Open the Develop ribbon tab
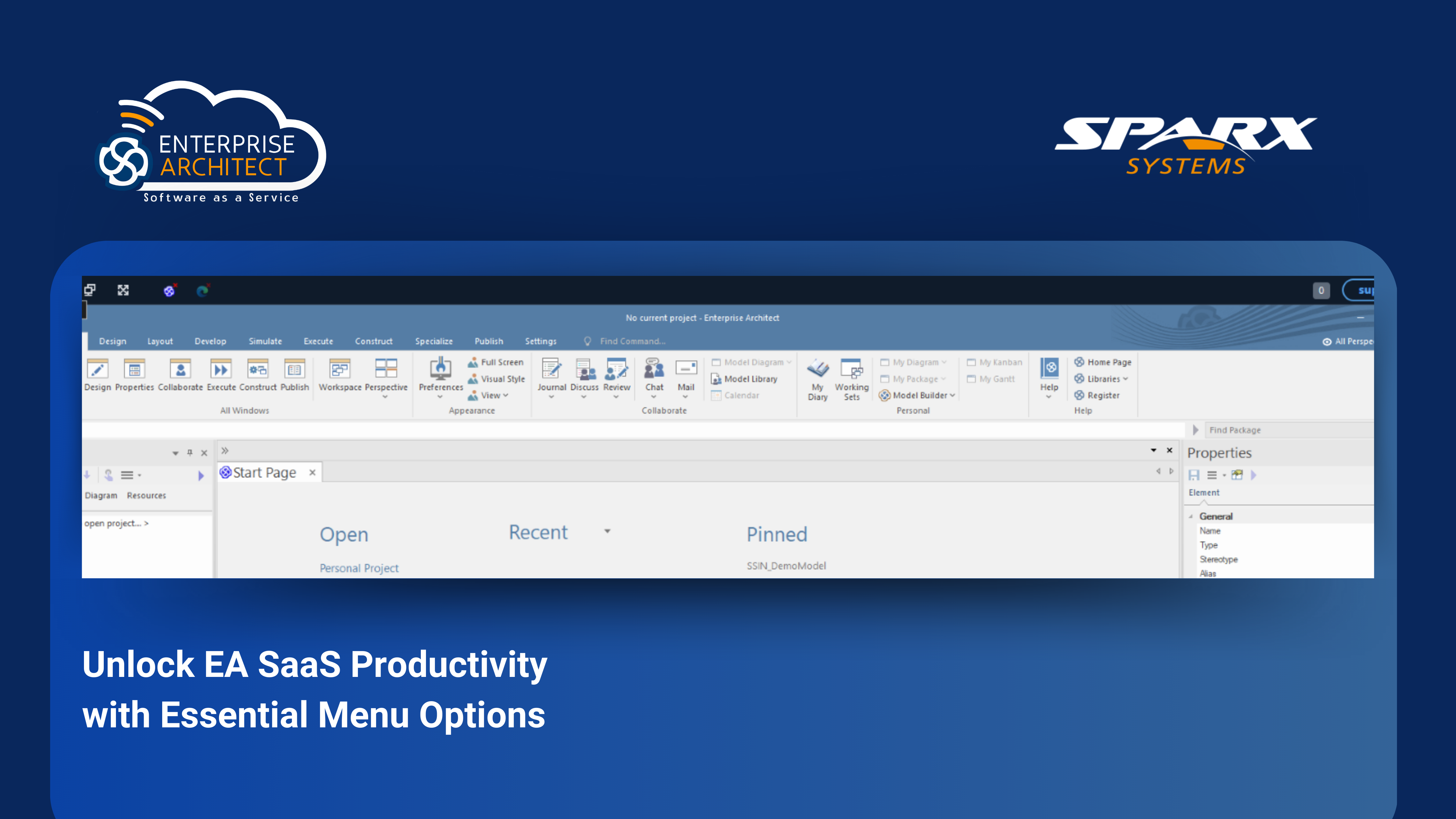Screen dimensions: 1456x819 coord(210,341)
